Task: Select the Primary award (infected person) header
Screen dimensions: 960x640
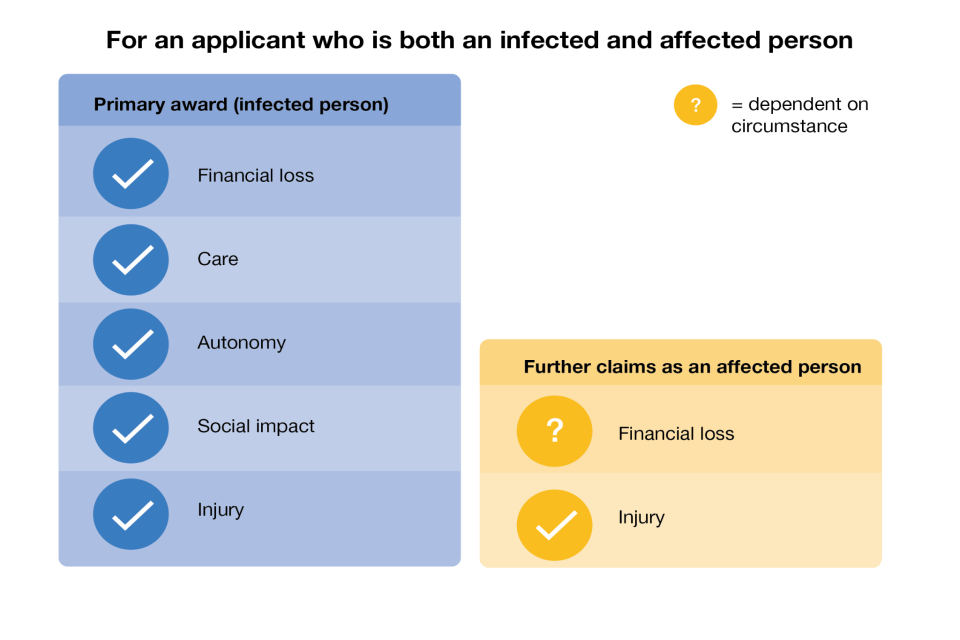Action: 241,104
